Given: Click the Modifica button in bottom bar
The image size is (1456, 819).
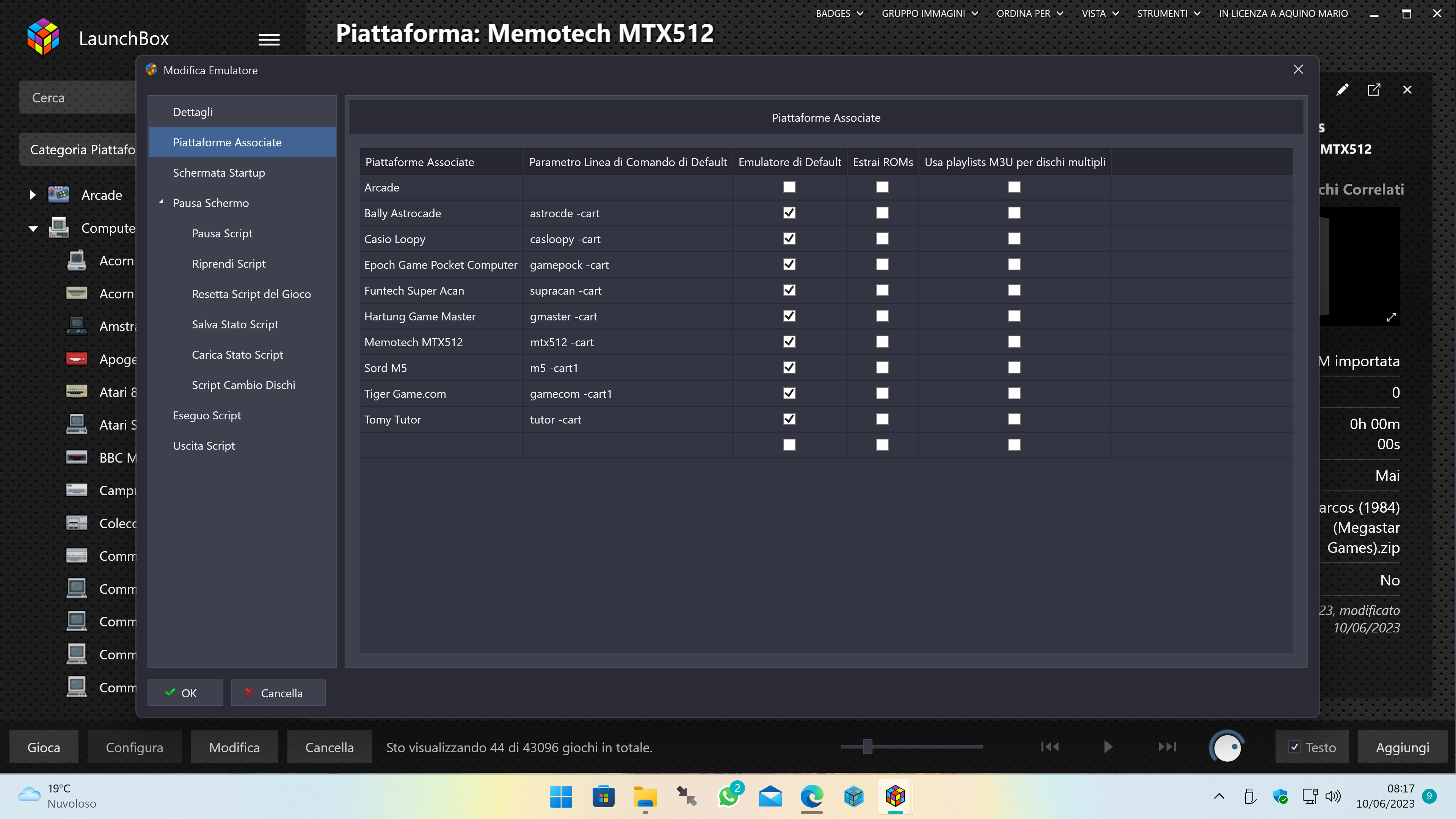Looking at the screenshot, I should pos(234,747).
